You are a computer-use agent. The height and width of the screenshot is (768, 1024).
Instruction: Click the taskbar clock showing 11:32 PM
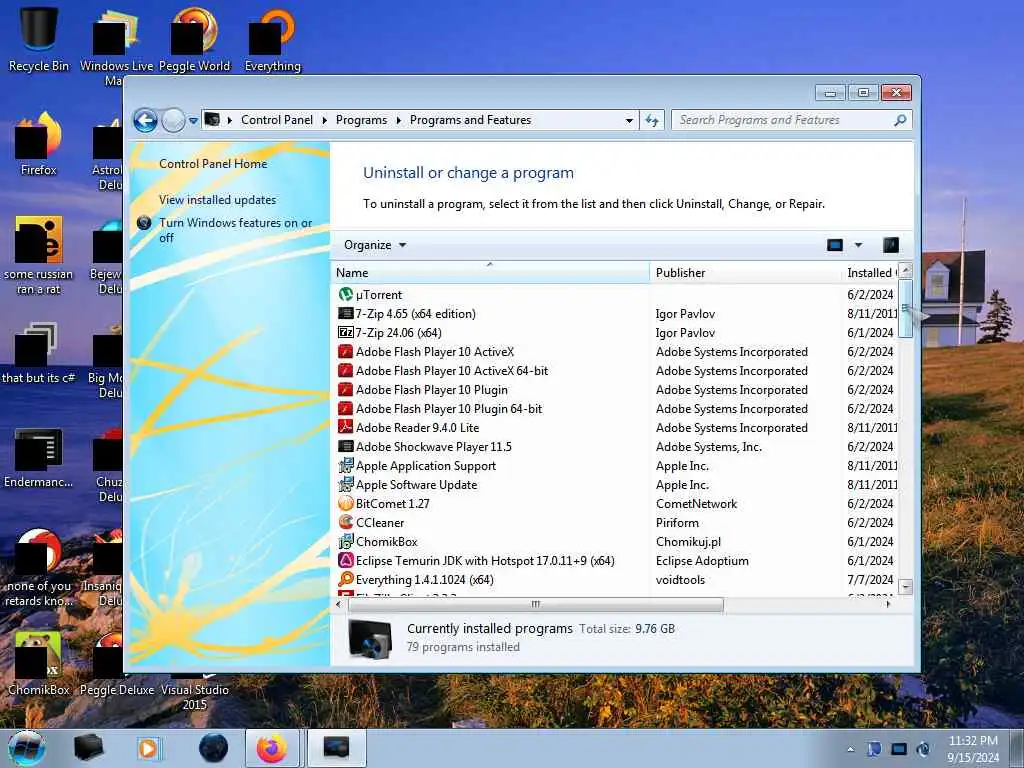(x=973, y=749)
